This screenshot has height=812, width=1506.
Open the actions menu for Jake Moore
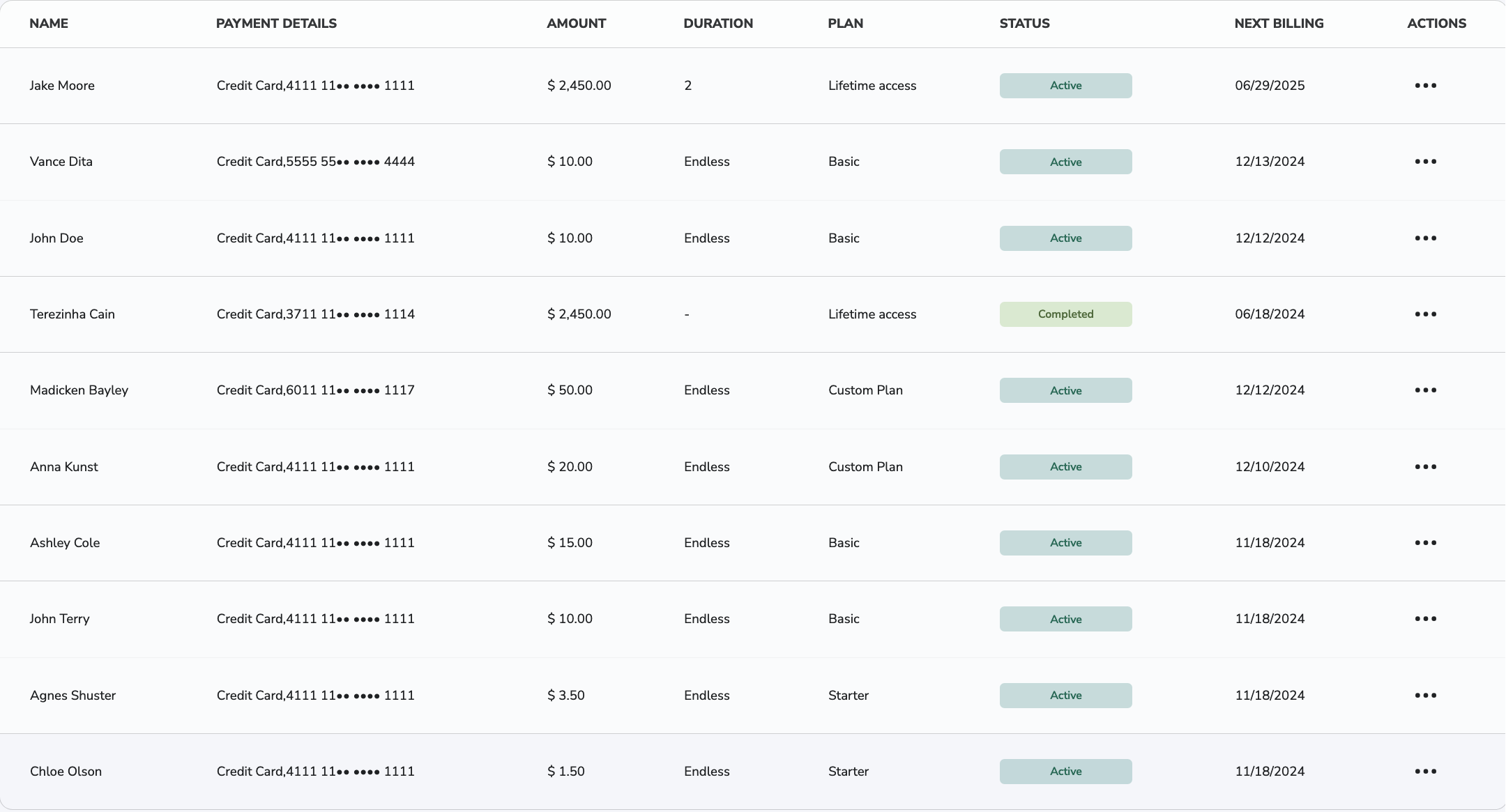pyautogui.click(x=1425, y=85)
